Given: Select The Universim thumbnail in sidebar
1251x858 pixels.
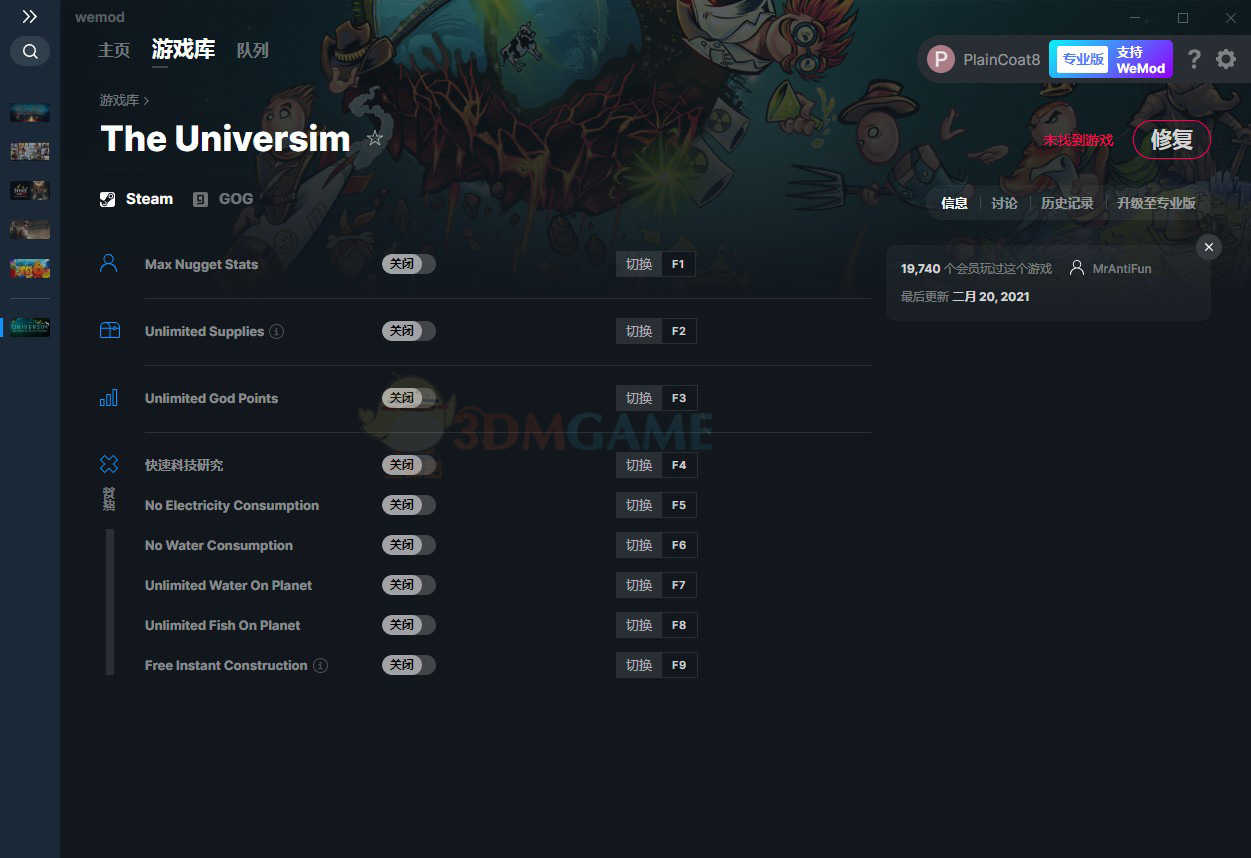Looking at the screenshot, I should [30, 327].
